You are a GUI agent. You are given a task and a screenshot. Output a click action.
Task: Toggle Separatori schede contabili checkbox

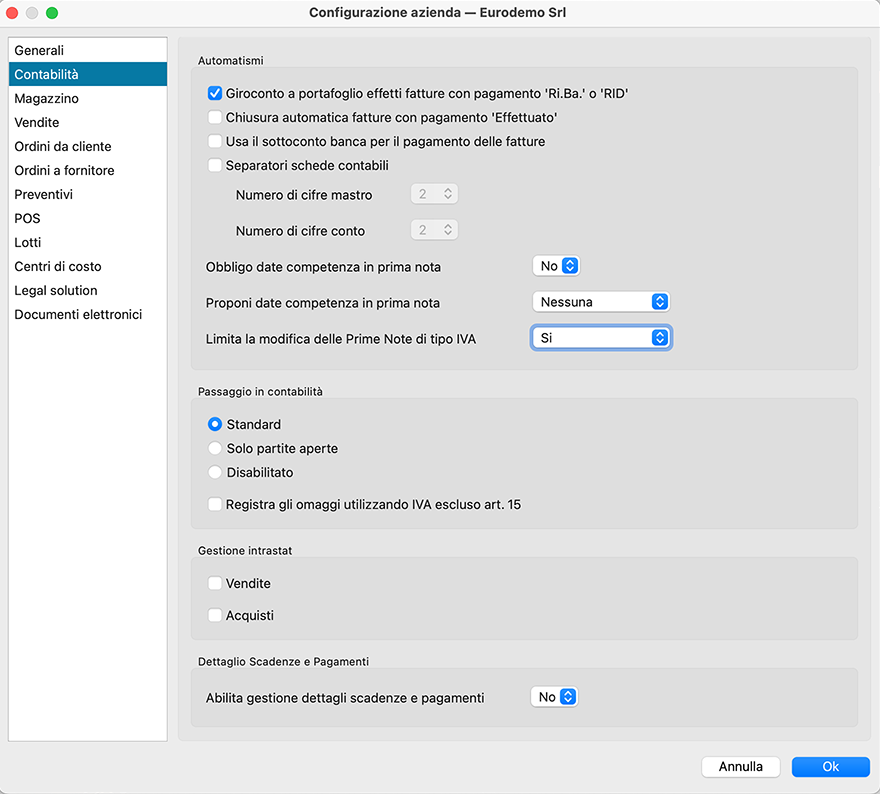[x=214, y=166]
